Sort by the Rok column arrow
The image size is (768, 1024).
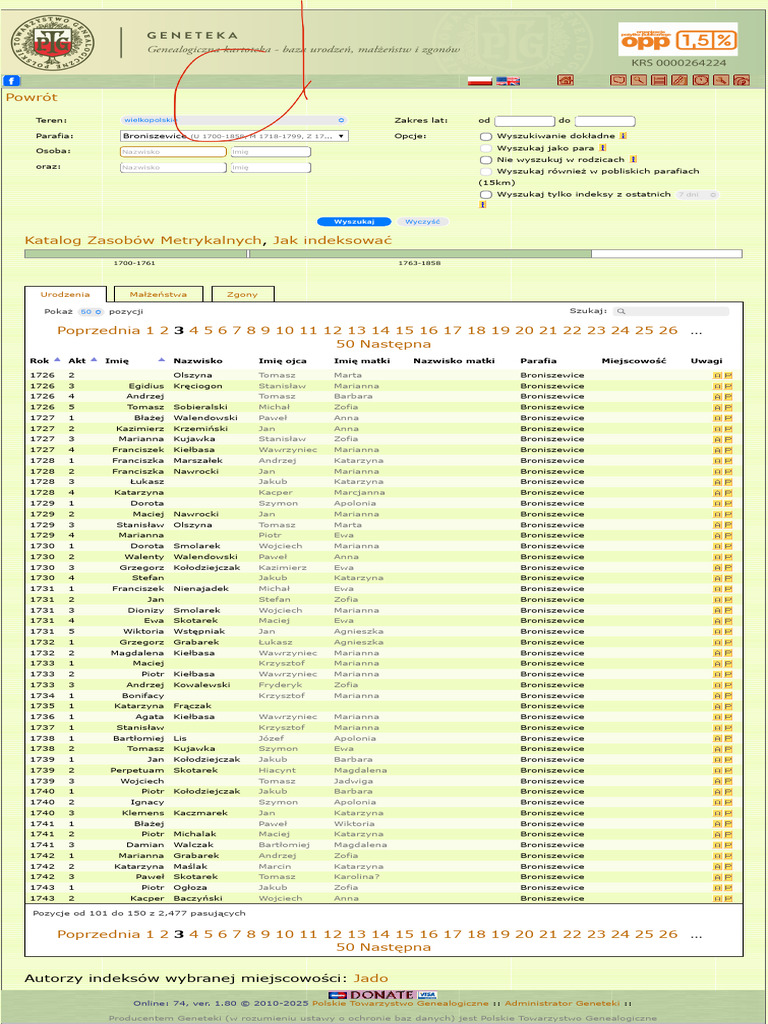click(x=57, y=360)
